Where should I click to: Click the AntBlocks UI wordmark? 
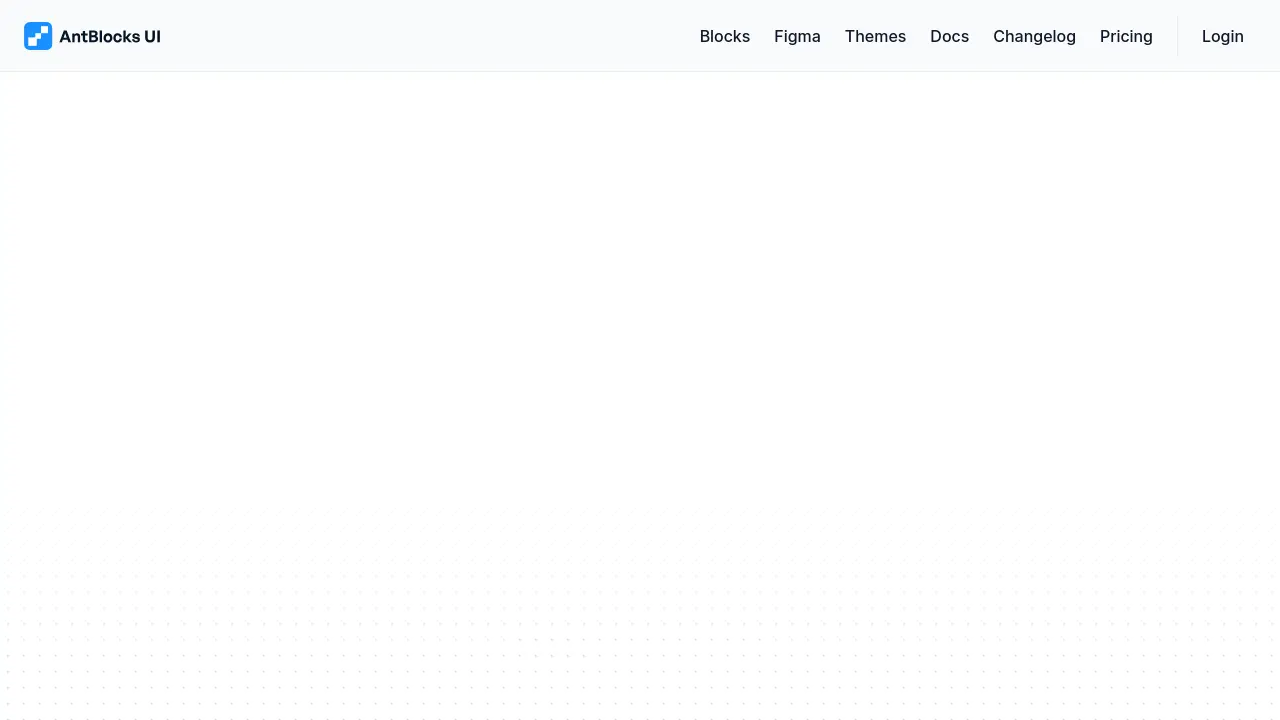(x=110, y=36)
